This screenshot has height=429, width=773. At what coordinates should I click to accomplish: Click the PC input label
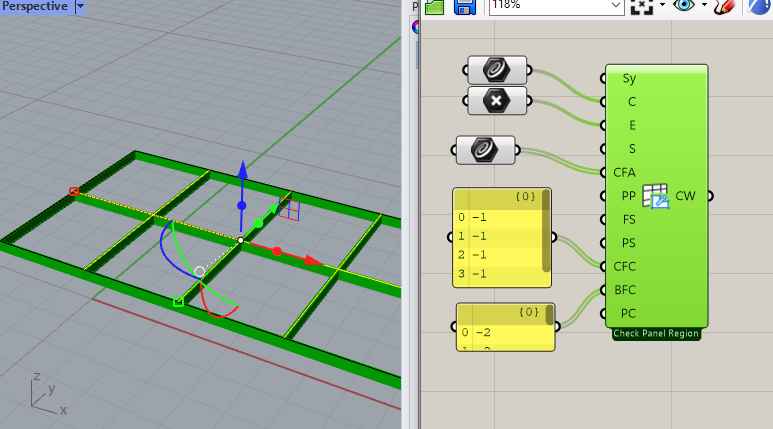(x=628, y=314)
